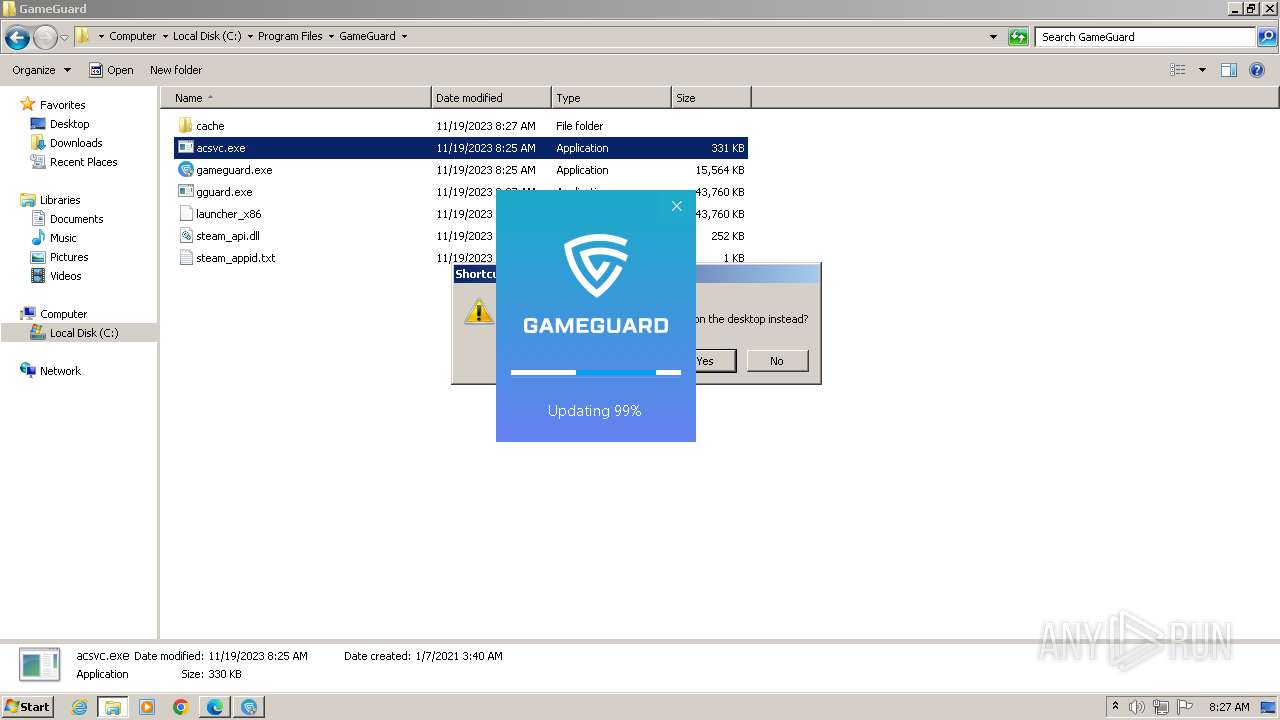The image size is (1280, 720).
Task: Open Pictures library
Action: 69,257
